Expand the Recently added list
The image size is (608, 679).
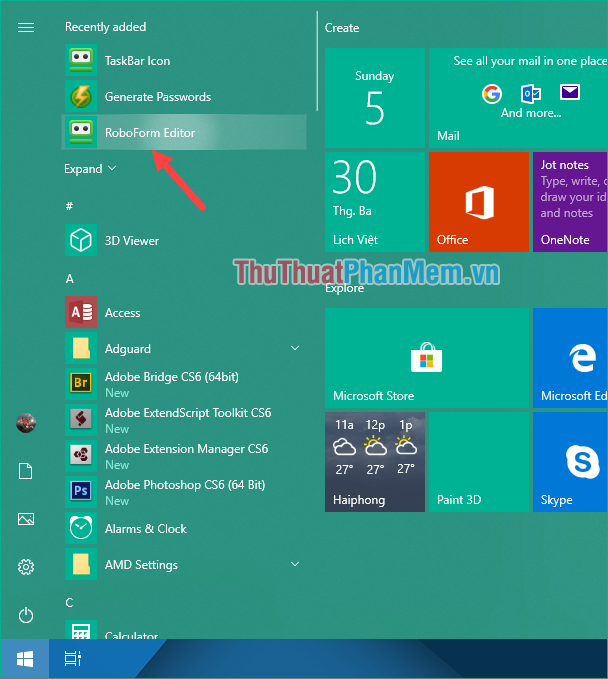click(90, 169)
